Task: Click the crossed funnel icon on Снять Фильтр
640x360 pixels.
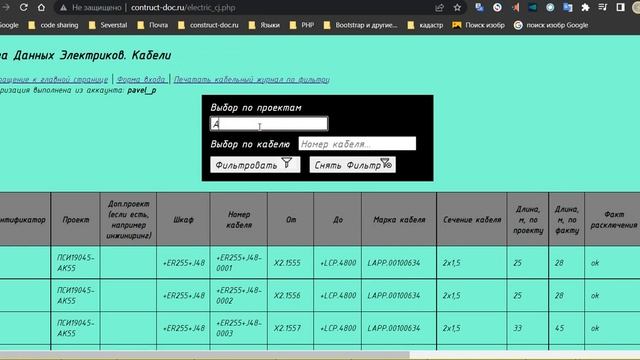Action: coord(386,163)
